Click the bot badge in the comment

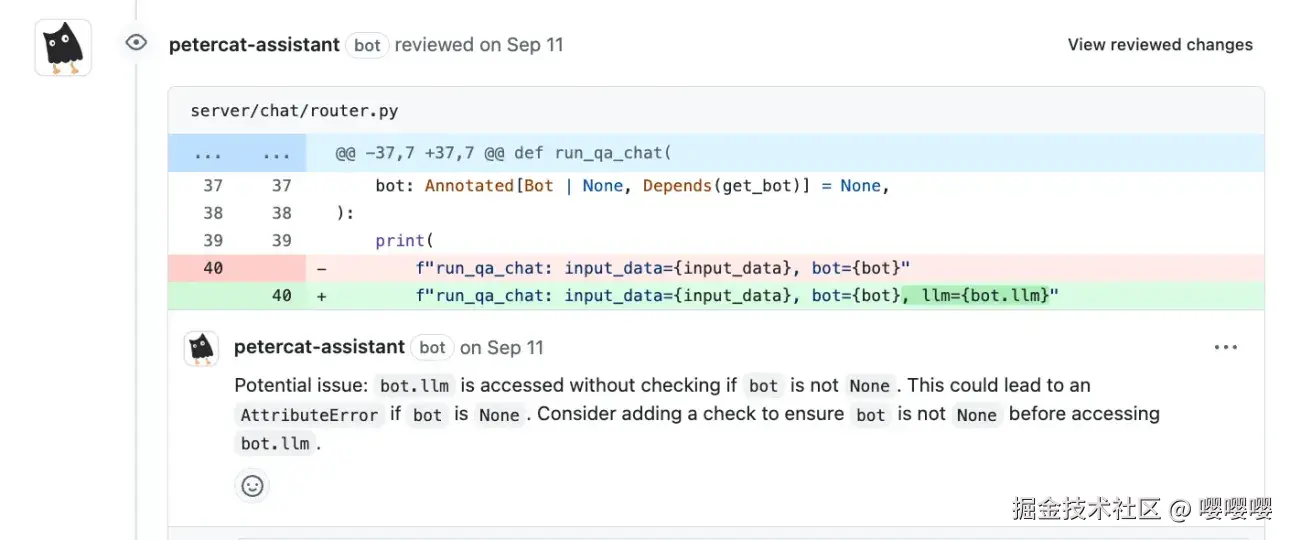(432, 347)
